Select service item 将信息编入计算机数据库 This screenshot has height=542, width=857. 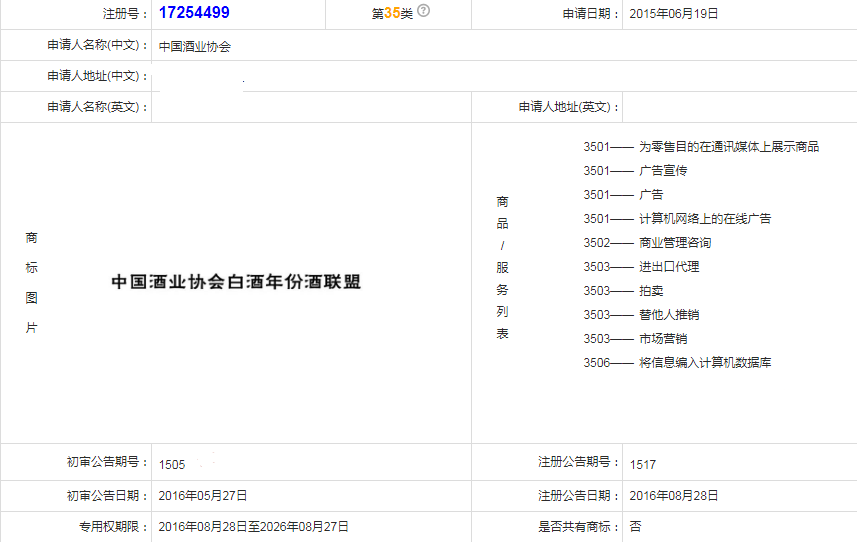[705, 362]
